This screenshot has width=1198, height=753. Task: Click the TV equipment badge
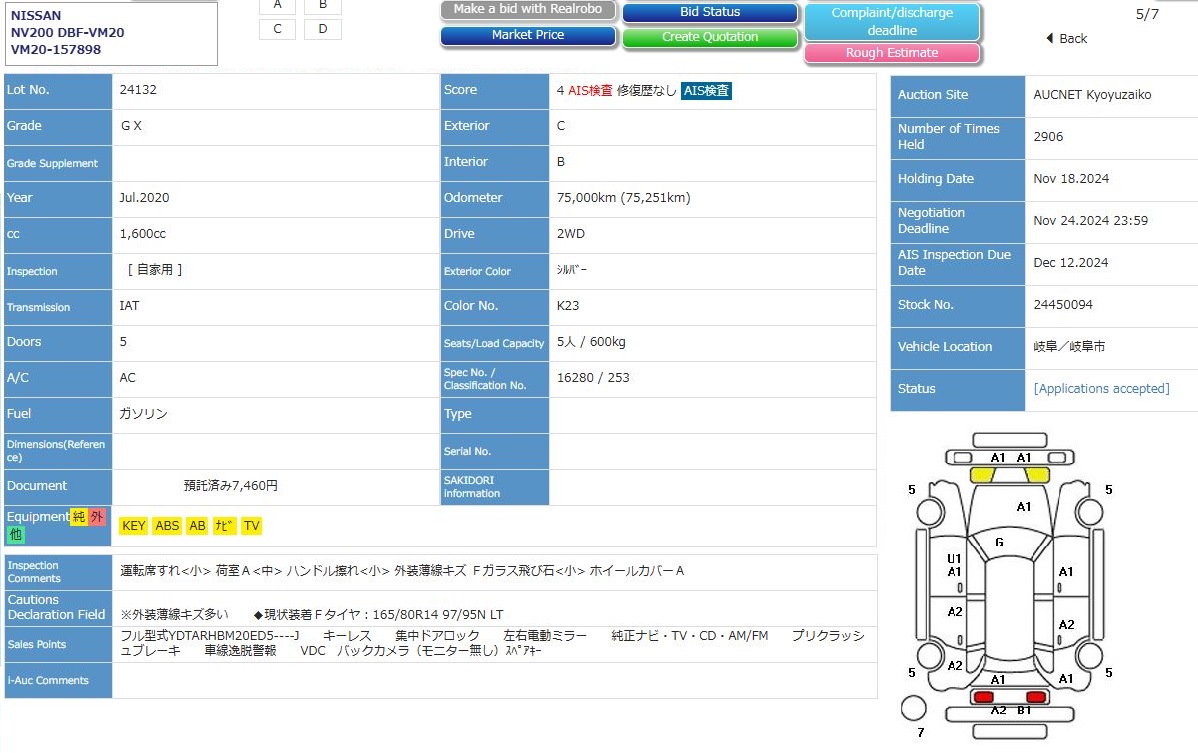click(251, 526)
